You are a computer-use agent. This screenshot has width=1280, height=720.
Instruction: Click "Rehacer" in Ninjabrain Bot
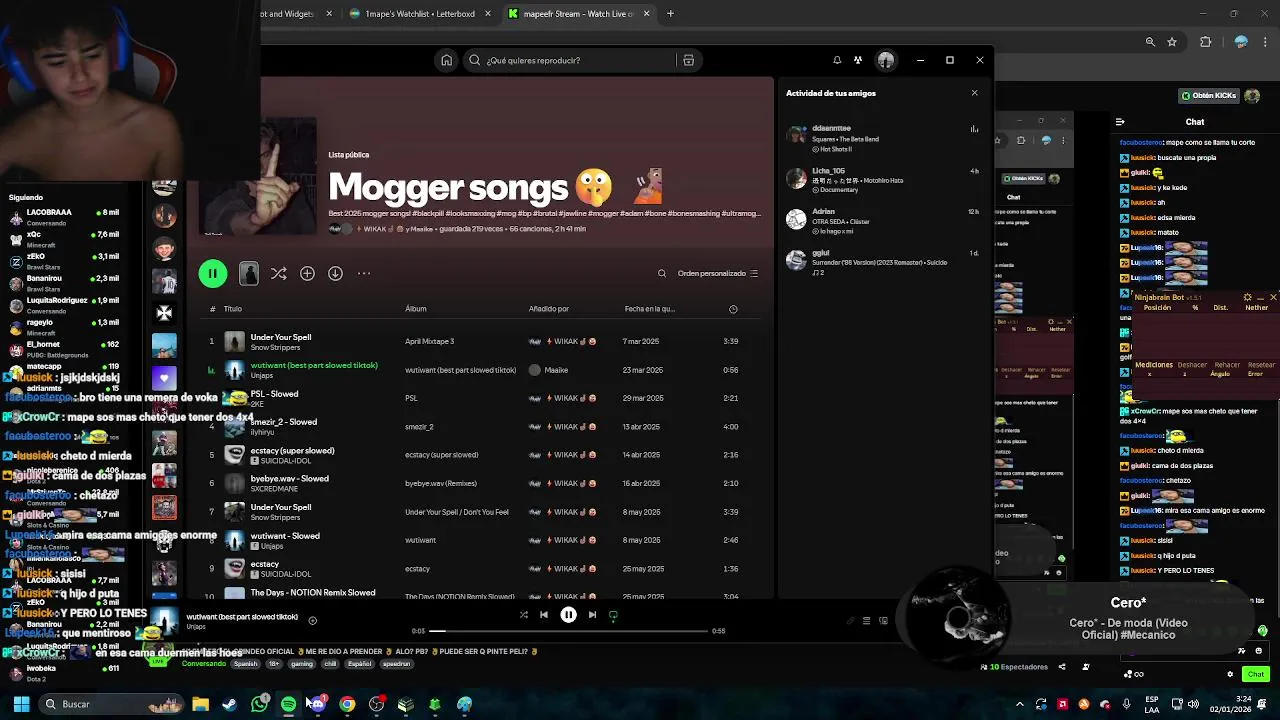click(x=1226, y=365)
